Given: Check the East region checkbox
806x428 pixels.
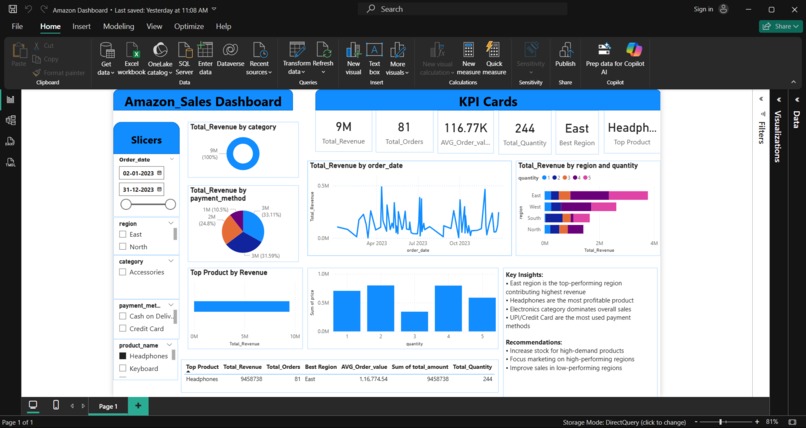Looking at the screenshot, I should tap(122, 234).
